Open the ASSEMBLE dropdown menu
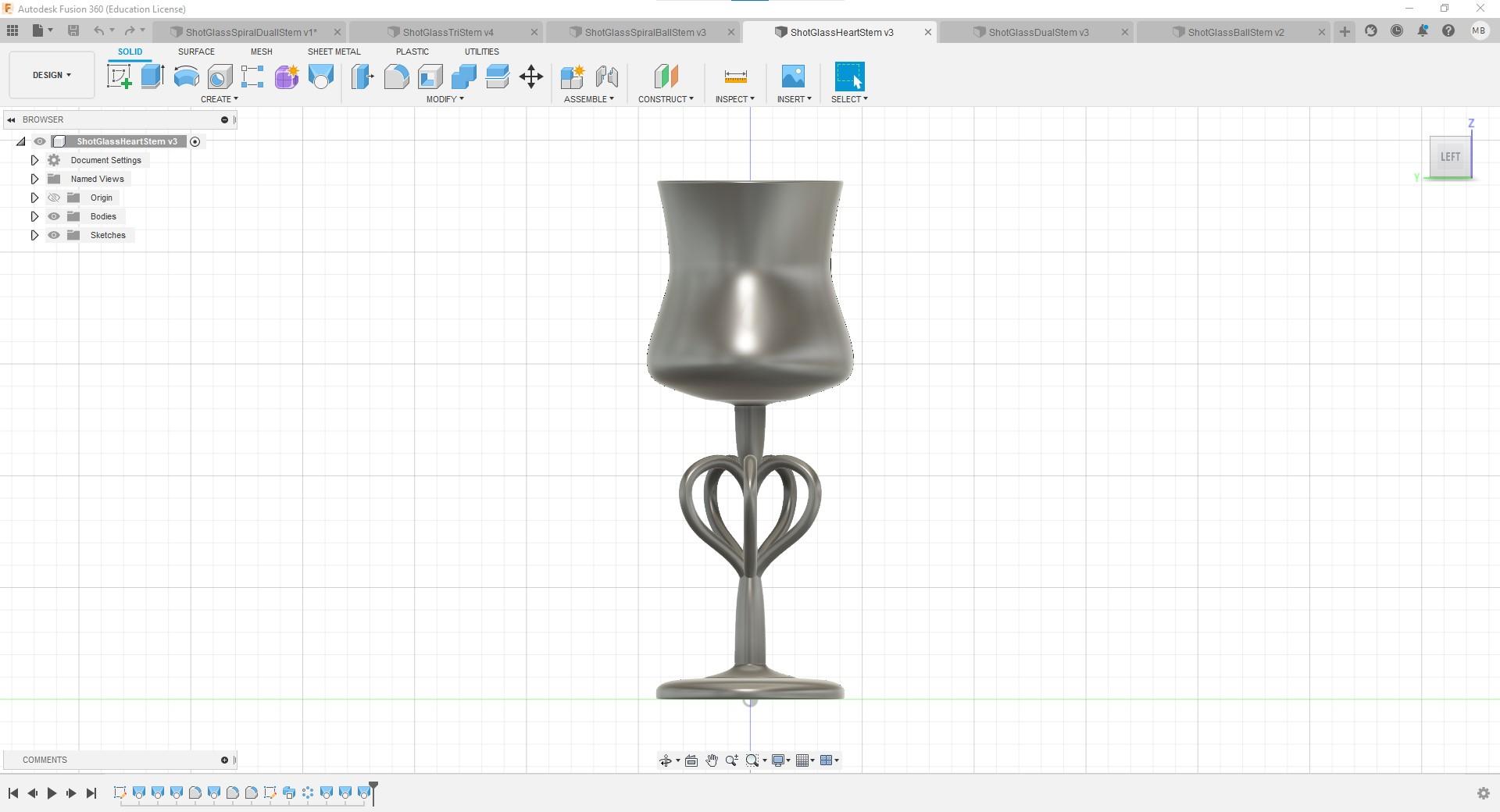1500x812 pixels. tap(589, 99)
